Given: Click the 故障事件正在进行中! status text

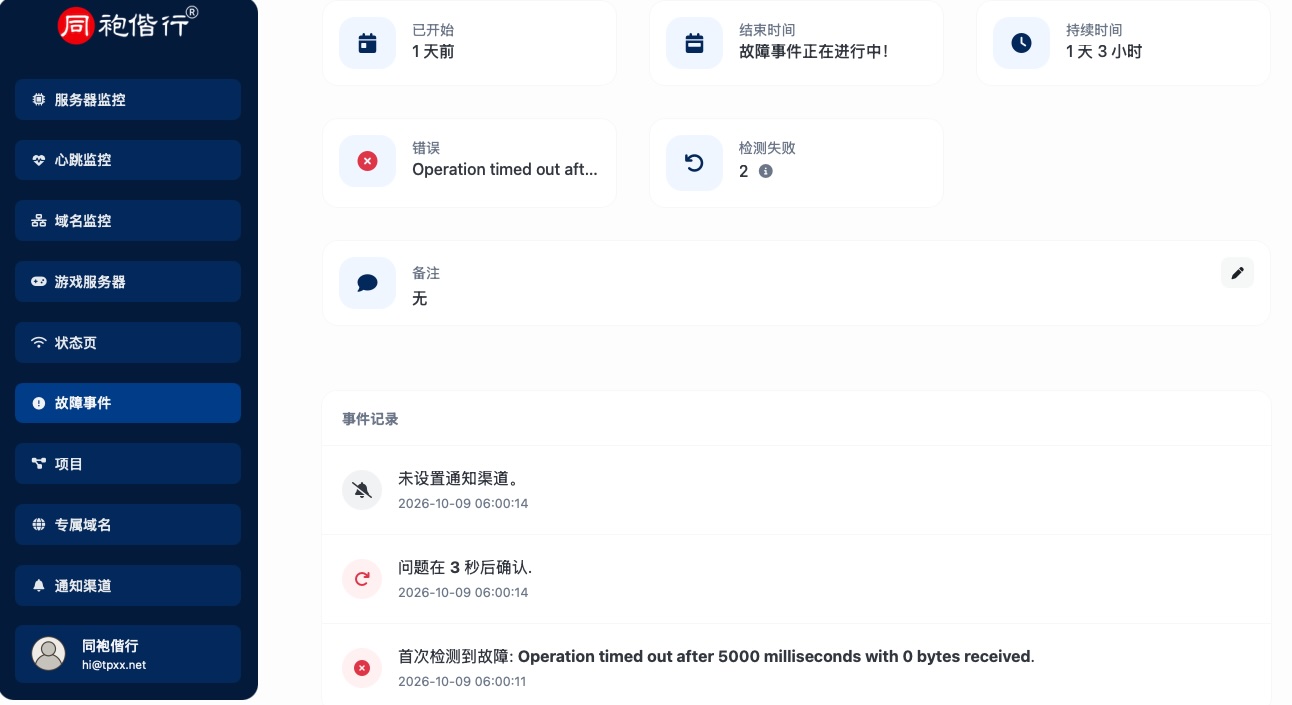Looking at the screenshot, I should (x=813, y=51).
